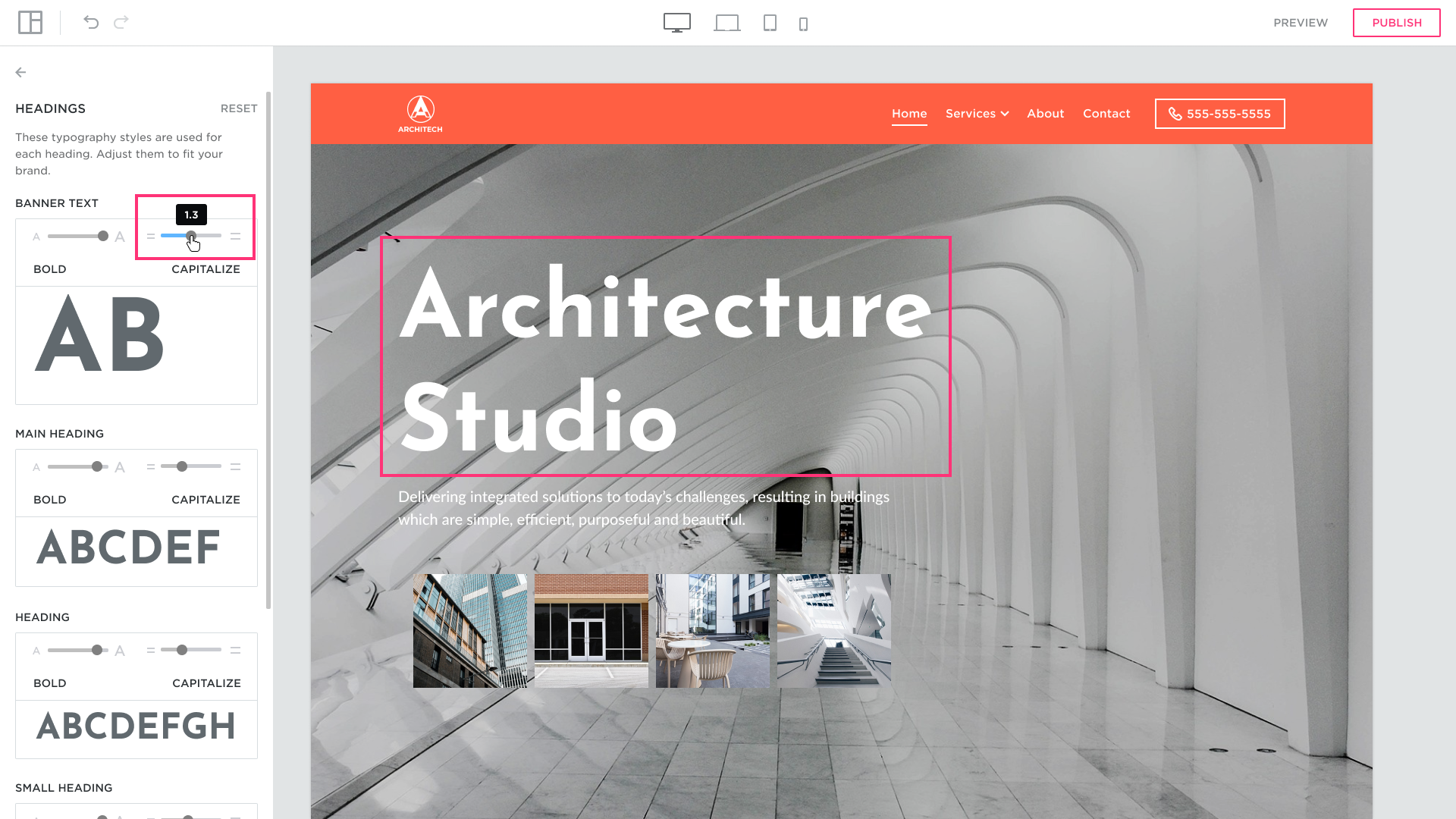This screenshot has height=819, width=1456.
Task: Switch to mobile phone view
Action: [x=803, y=24]
